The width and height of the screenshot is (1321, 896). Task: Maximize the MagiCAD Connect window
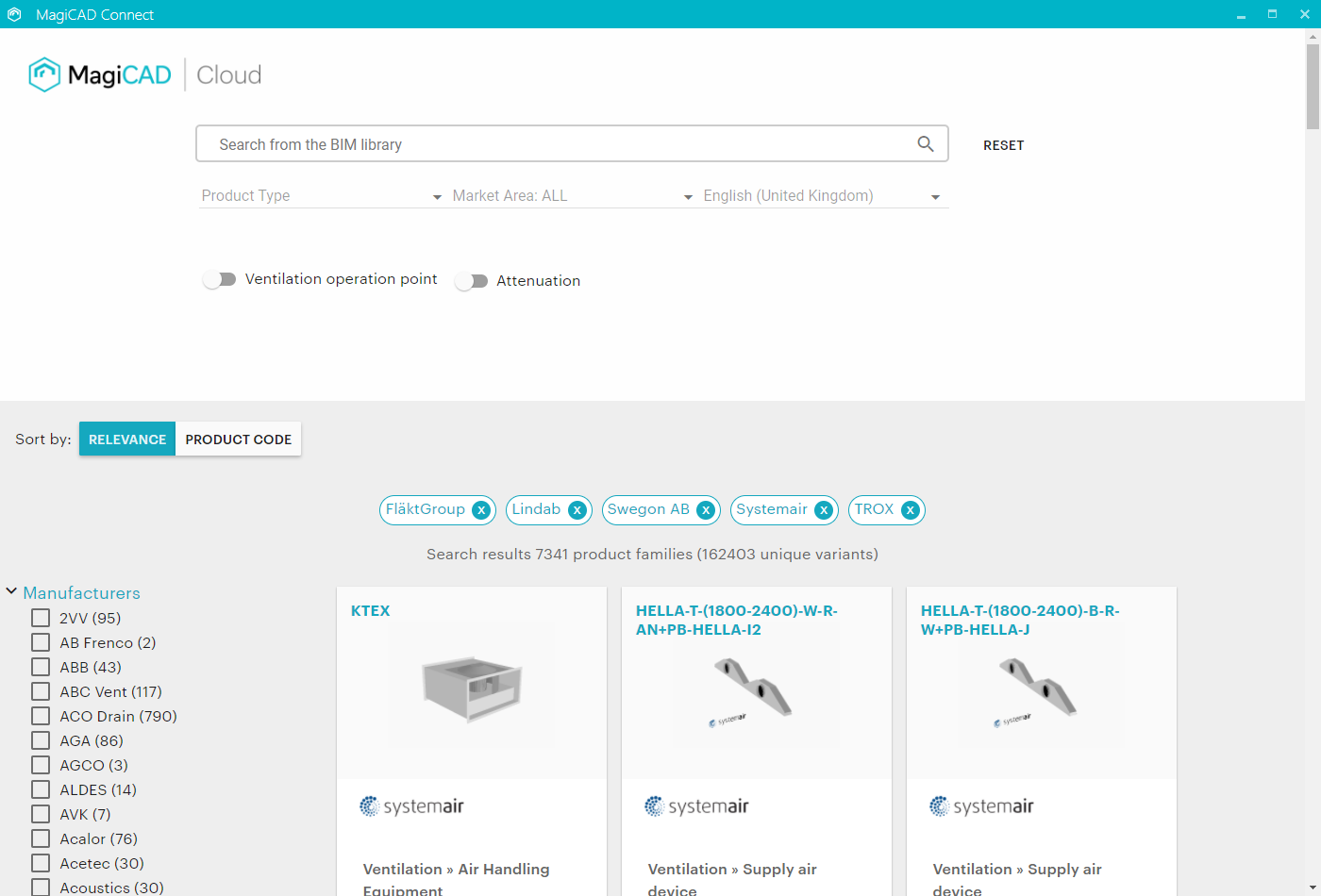pos(1272,14)
